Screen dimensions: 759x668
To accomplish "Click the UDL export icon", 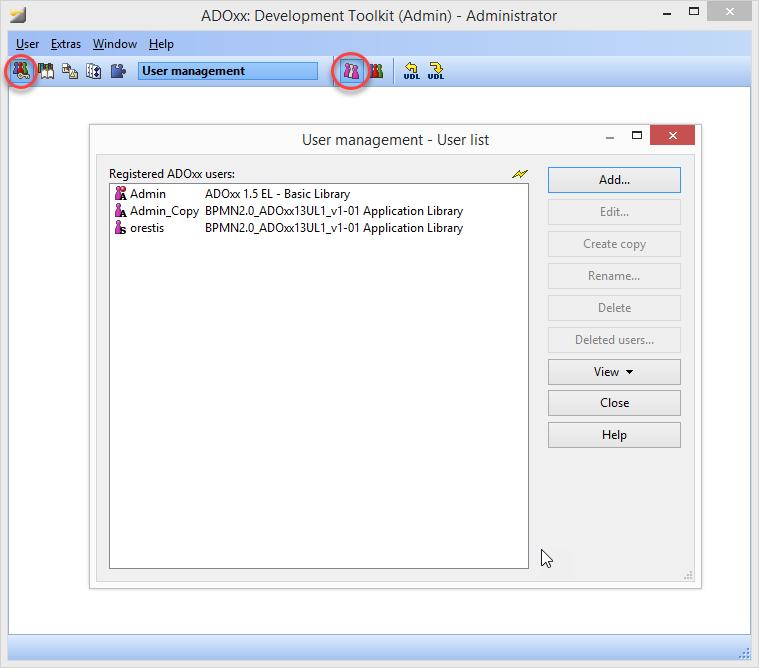I will [436, 71].
